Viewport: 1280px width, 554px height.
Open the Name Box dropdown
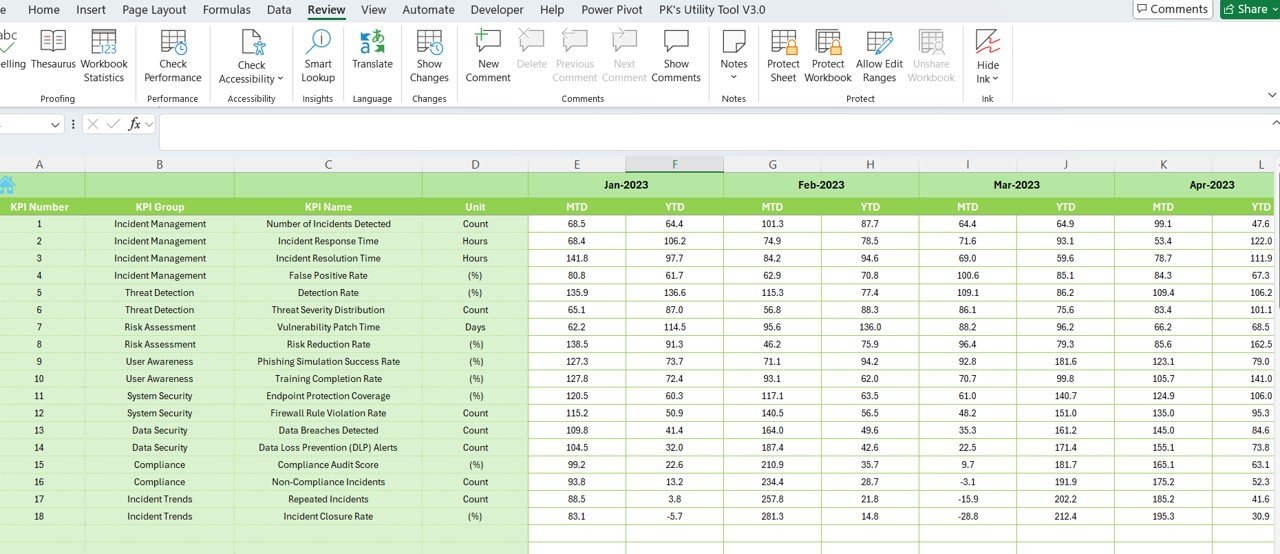coord(55,125)
